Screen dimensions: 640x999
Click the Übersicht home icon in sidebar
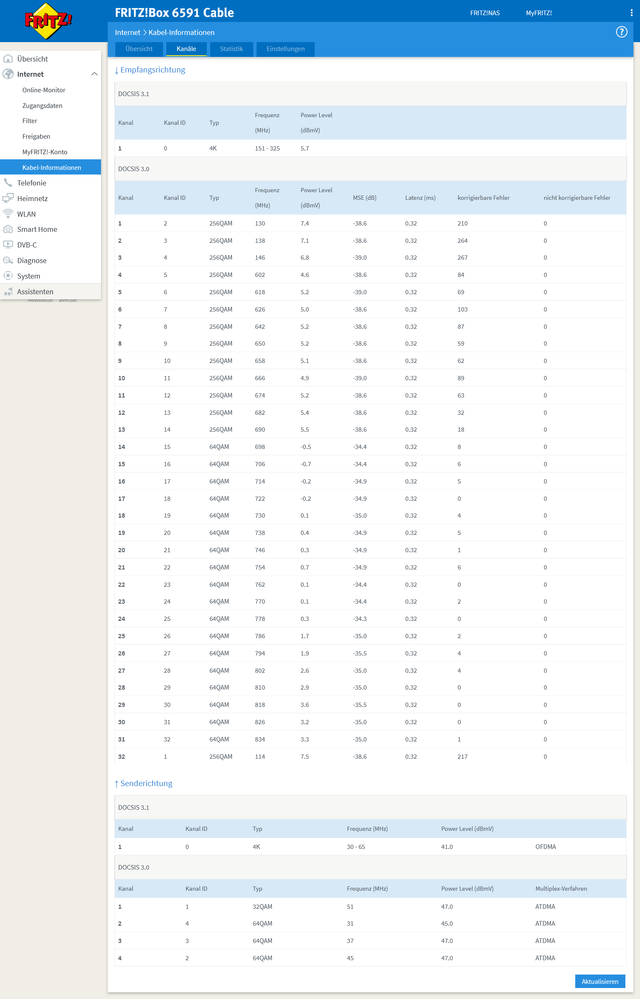click(x=8, y=59)
